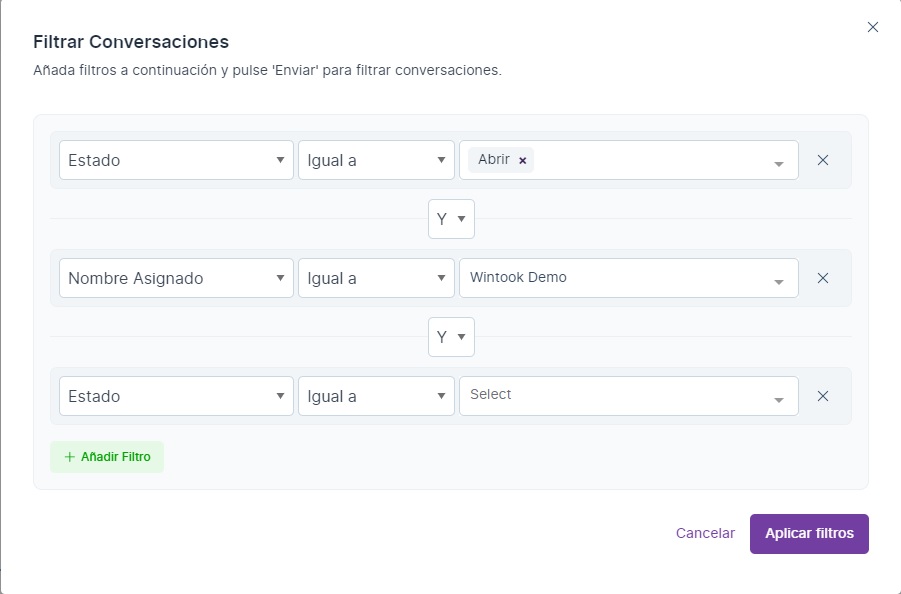
Task: Open the third row Estado attribute dropdown
Action: (176, 396)
